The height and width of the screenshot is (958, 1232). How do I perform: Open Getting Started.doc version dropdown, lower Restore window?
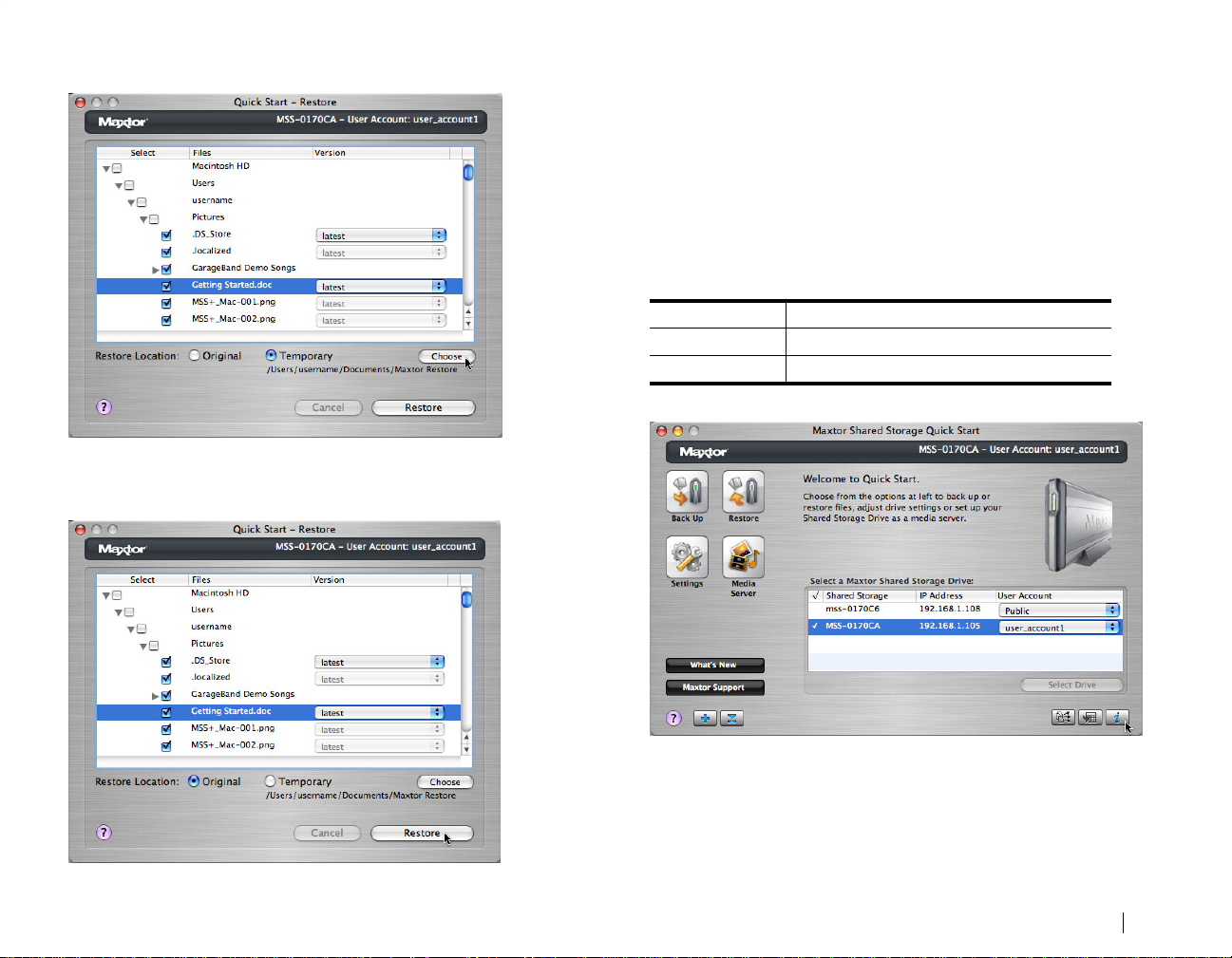coord(380,713)
